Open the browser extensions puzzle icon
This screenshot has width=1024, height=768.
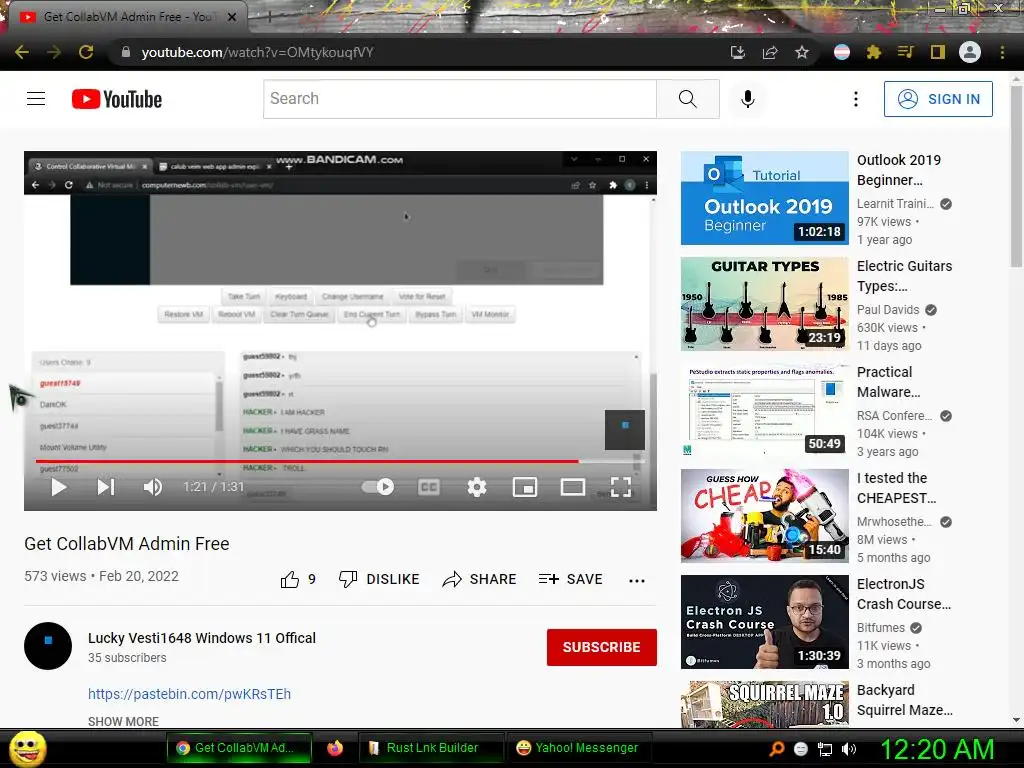(874, 52)
